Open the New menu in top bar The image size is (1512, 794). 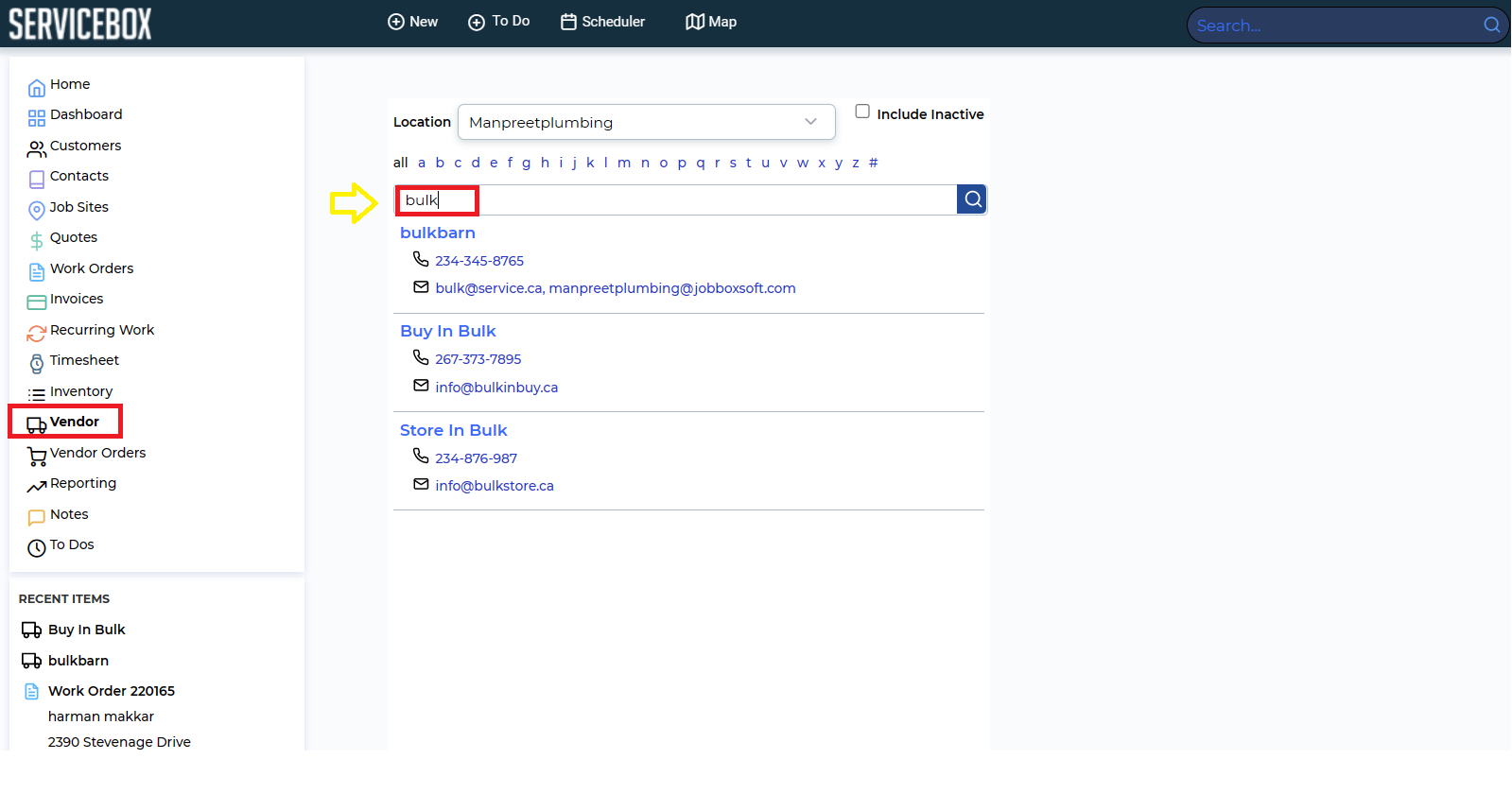(412, 22)
